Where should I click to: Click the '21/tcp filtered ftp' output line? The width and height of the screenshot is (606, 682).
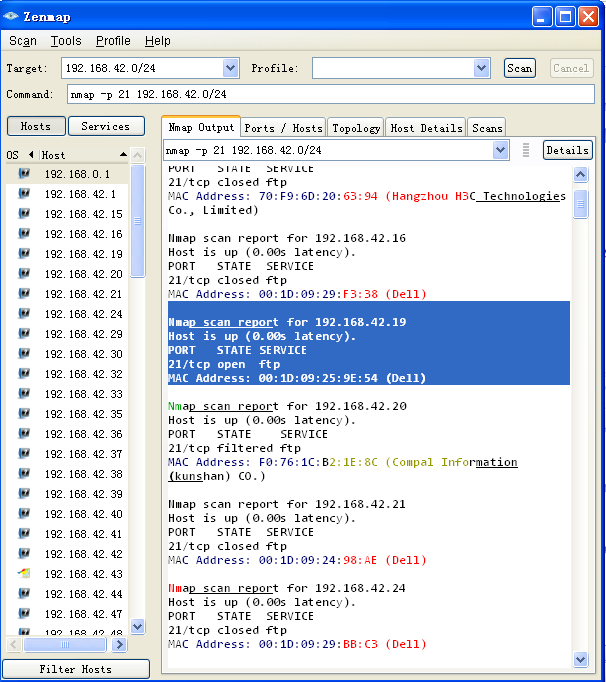coord(234,448)
